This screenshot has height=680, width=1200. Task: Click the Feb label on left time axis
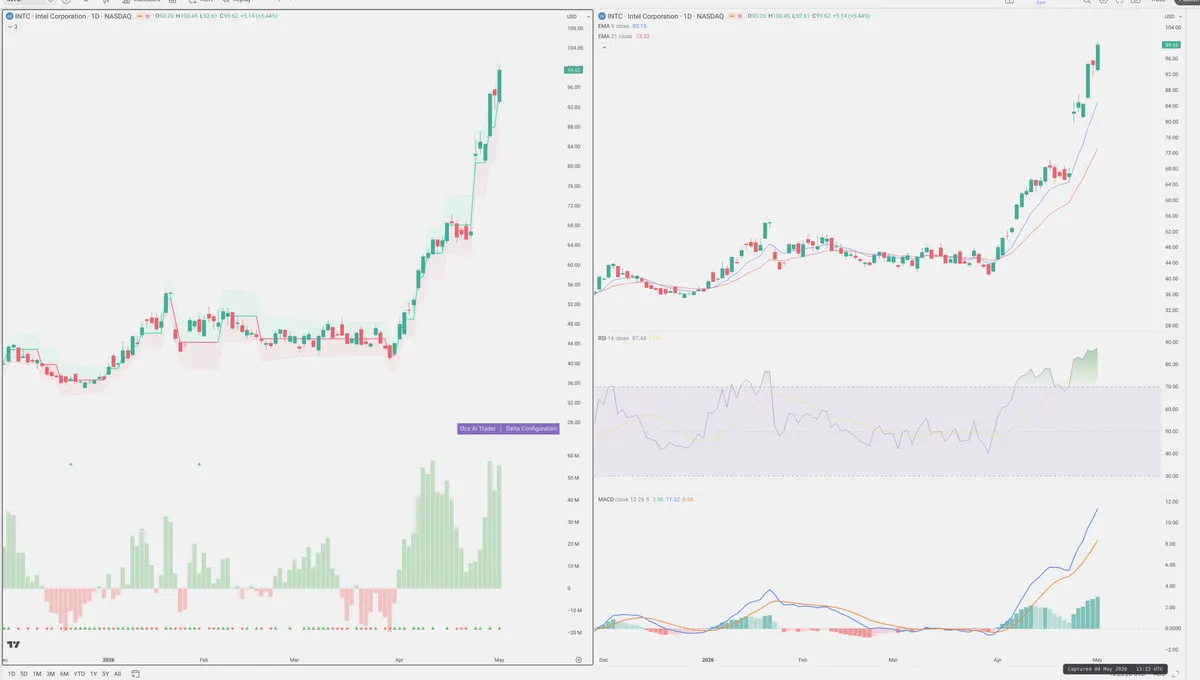click(x=203, y=660)
